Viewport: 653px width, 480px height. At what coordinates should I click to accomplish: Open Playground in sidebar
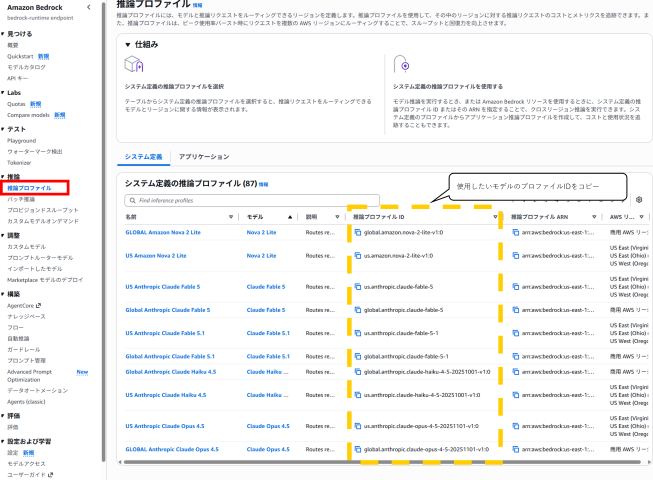point(22,141)
